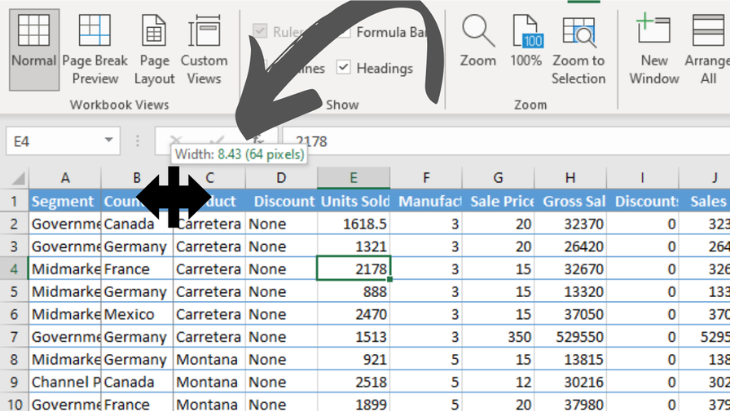Open the Zoom dialog
The width and height of the screenshot is (730, 411).
pos(478,41)
